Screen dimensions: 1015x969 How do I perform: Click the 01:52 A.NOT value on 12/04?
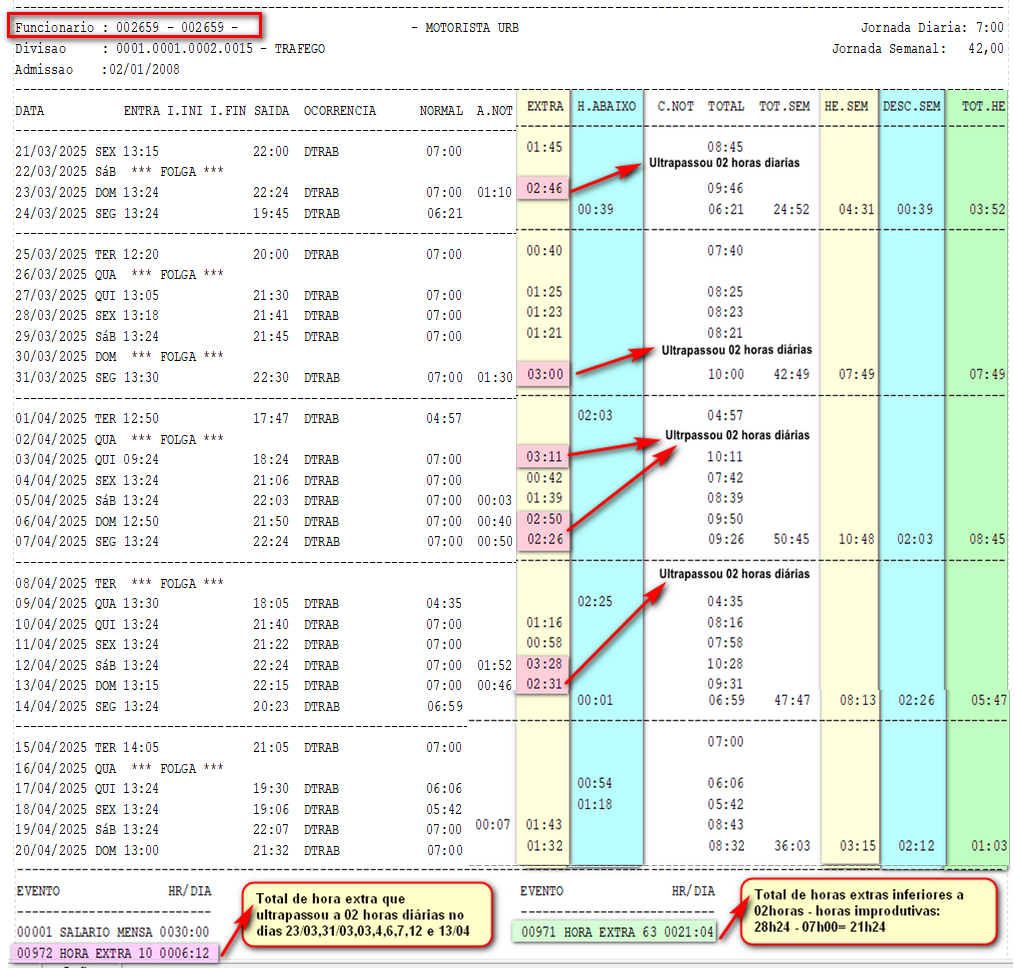click(495, 665)
